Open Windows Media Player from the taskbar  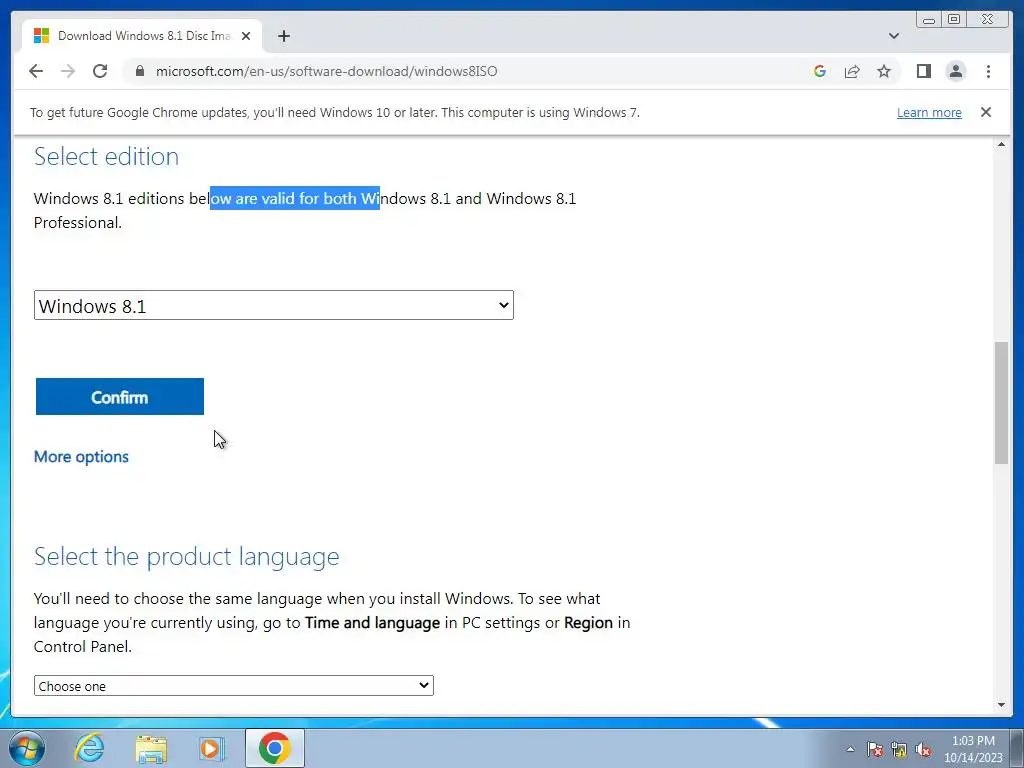click(x=212, y=748)
